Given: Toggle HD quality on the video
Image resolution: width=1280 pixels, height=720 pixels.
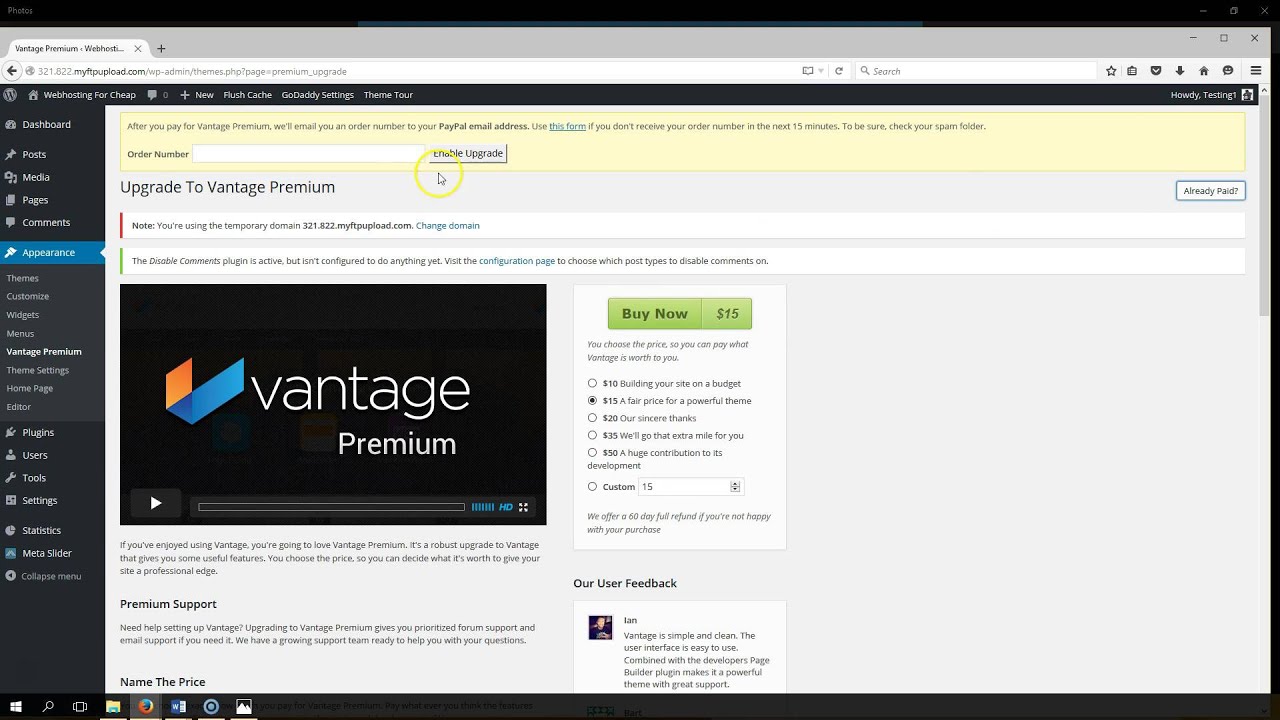Looking at the screenshot, I should coord(506,507).
